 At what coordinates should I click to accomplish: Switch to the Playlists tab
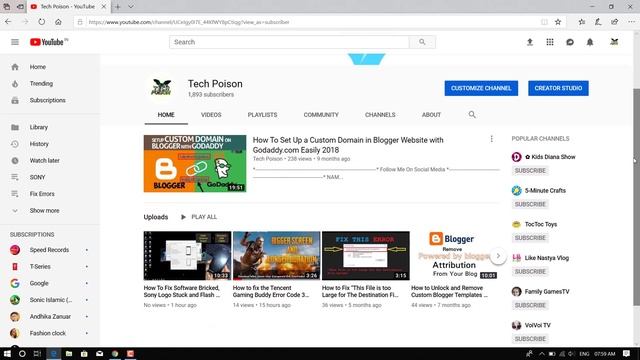pos(262,115)
